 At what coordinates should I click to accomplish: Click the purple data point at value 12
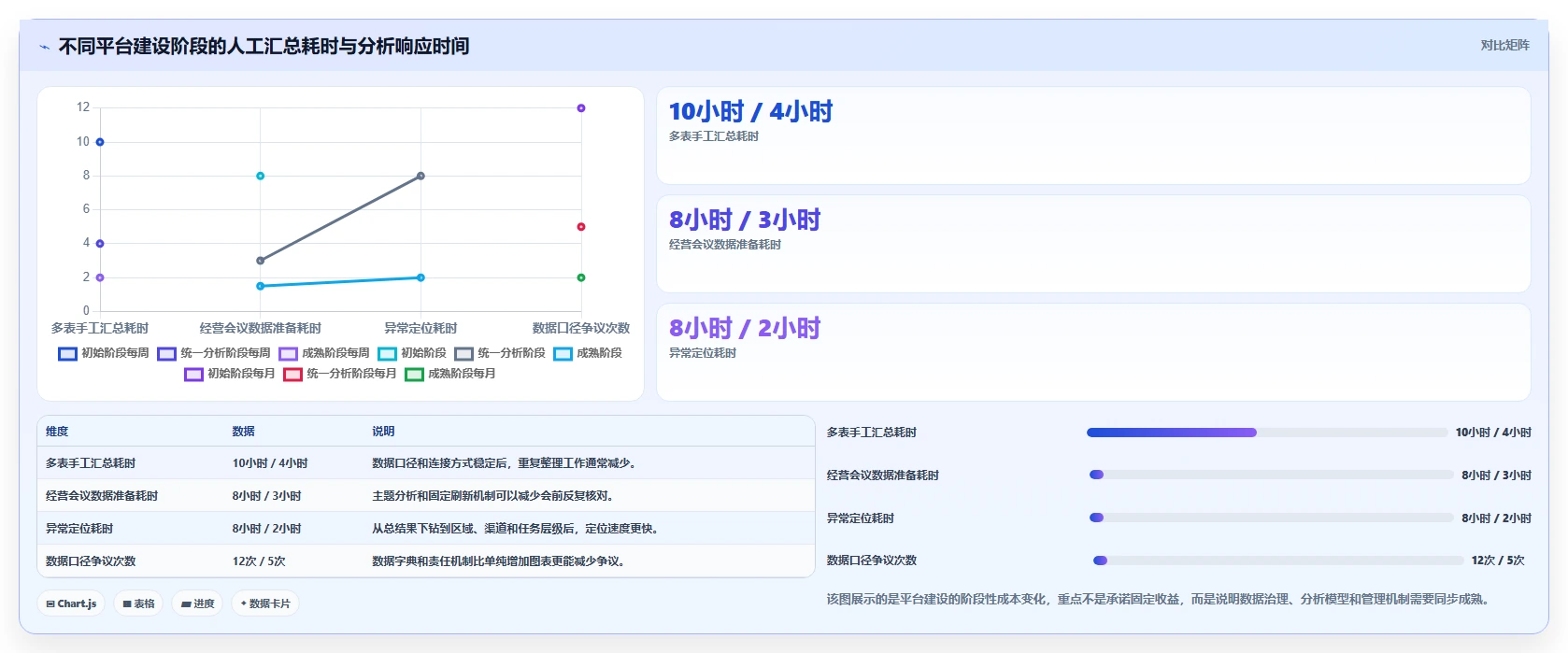(x=581, y=108)
